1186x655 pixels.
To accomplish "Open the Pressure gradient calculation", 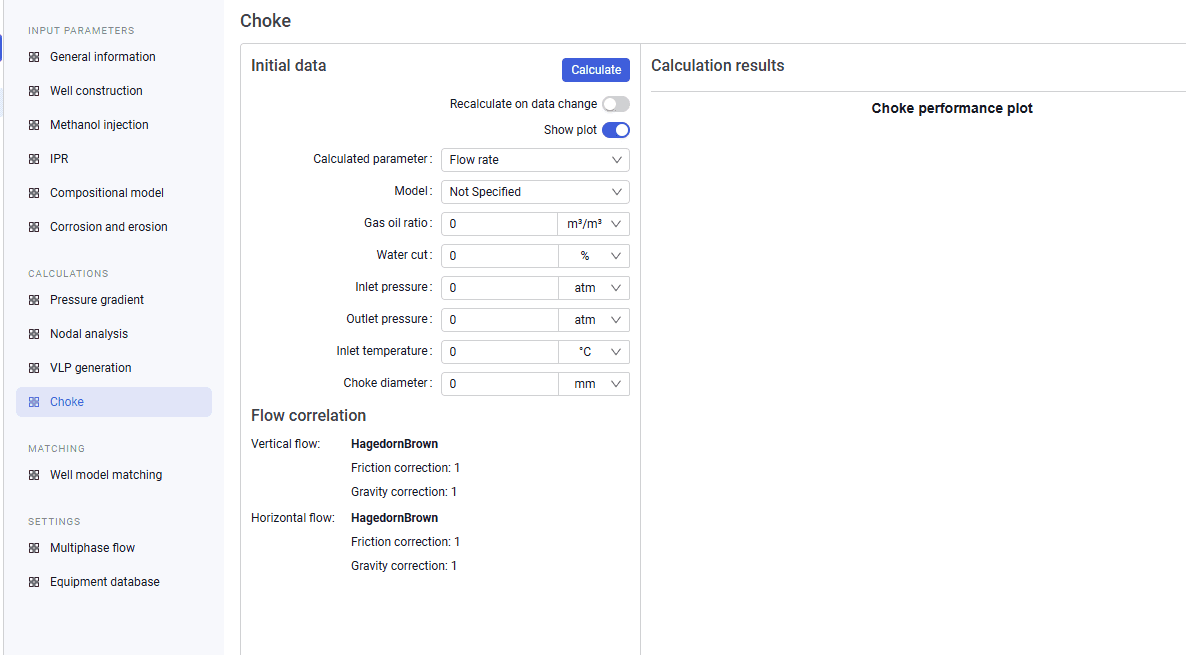I will (x=97, y=300).
